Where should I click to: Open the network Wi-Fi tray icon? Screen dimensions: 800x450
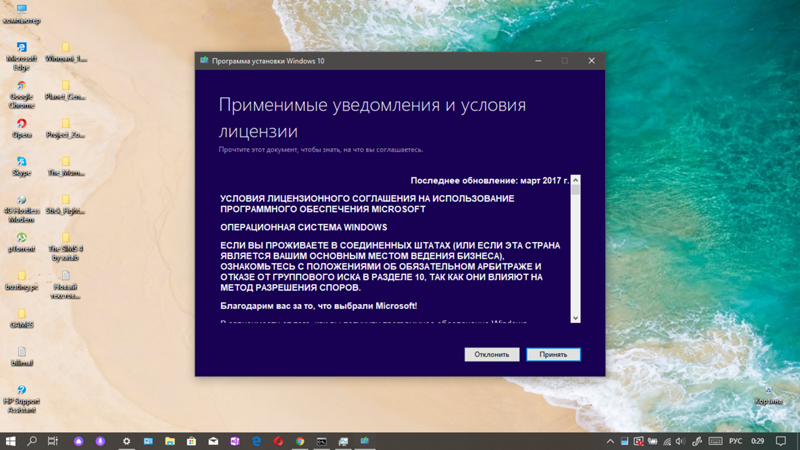click(667, 441)
